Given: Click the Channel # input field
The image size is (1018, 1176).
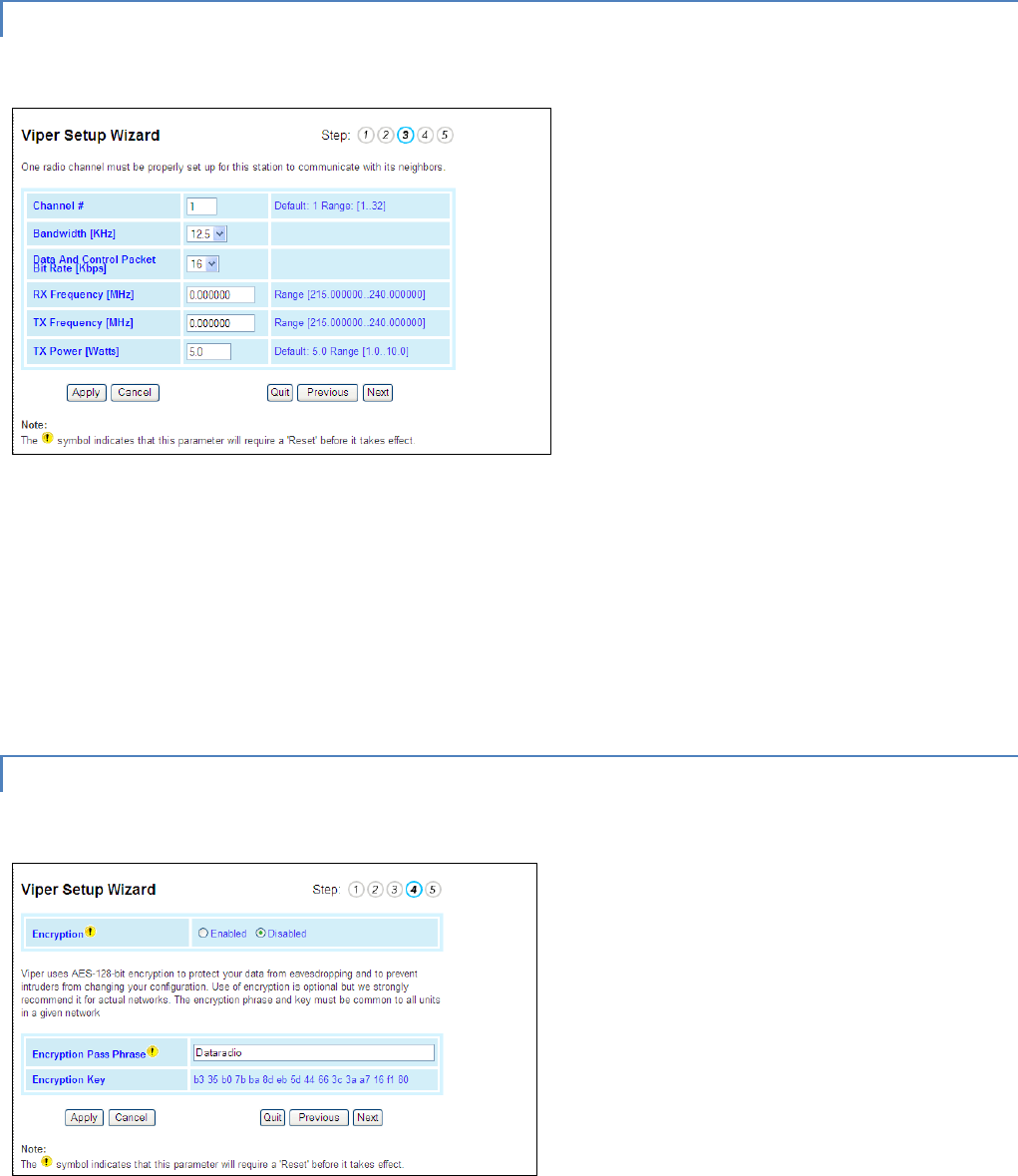Looking at the screenshot, I should (201, 206).
